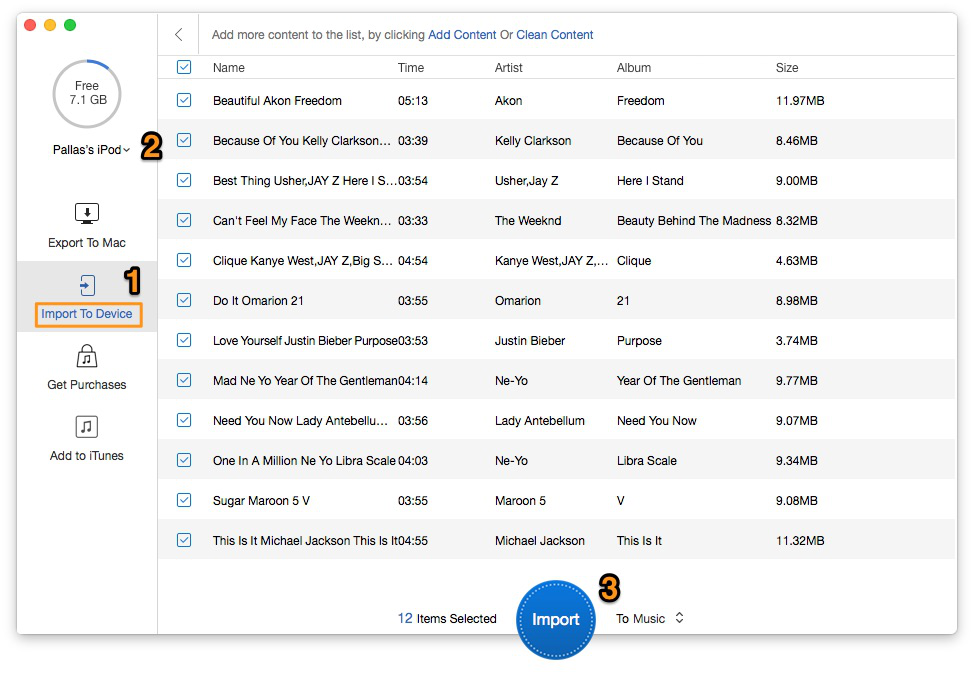The image size is (974, 681).
Task: Click the Import To Device icon
Action: pos(87,285)
